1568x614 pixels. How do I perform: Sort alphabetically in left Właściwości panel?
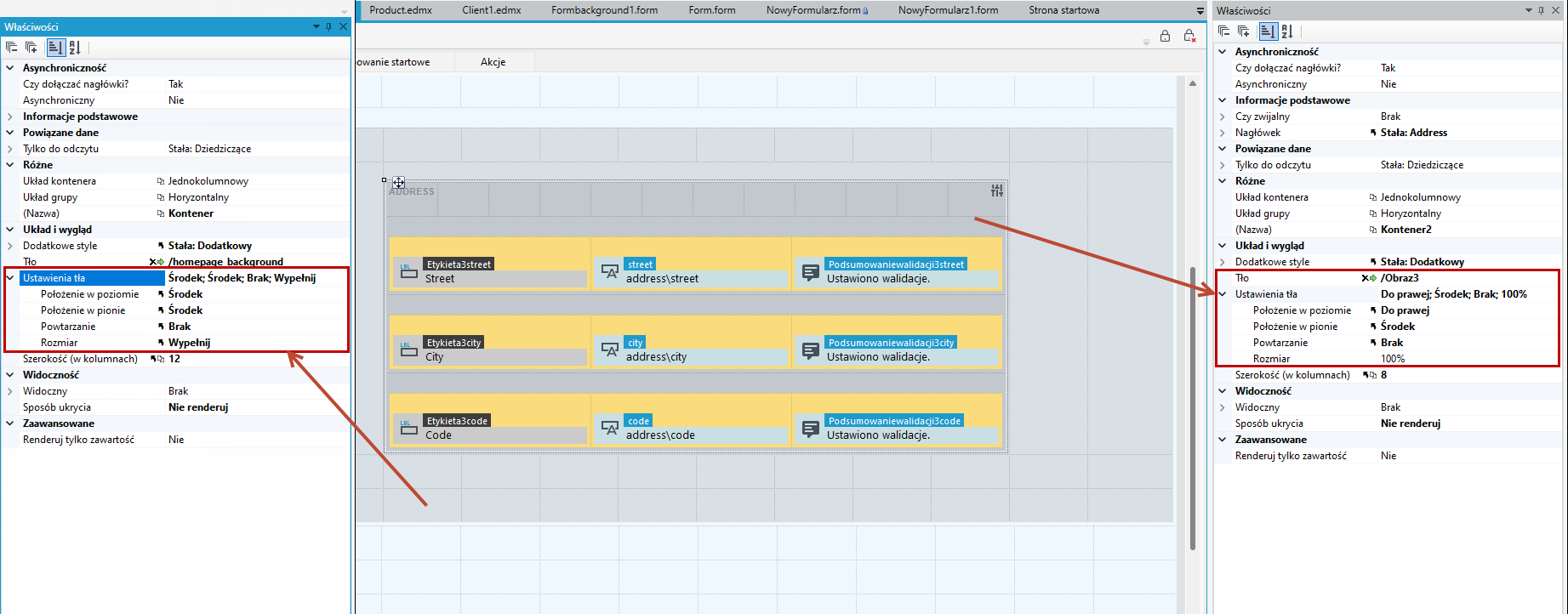(75, 48)
